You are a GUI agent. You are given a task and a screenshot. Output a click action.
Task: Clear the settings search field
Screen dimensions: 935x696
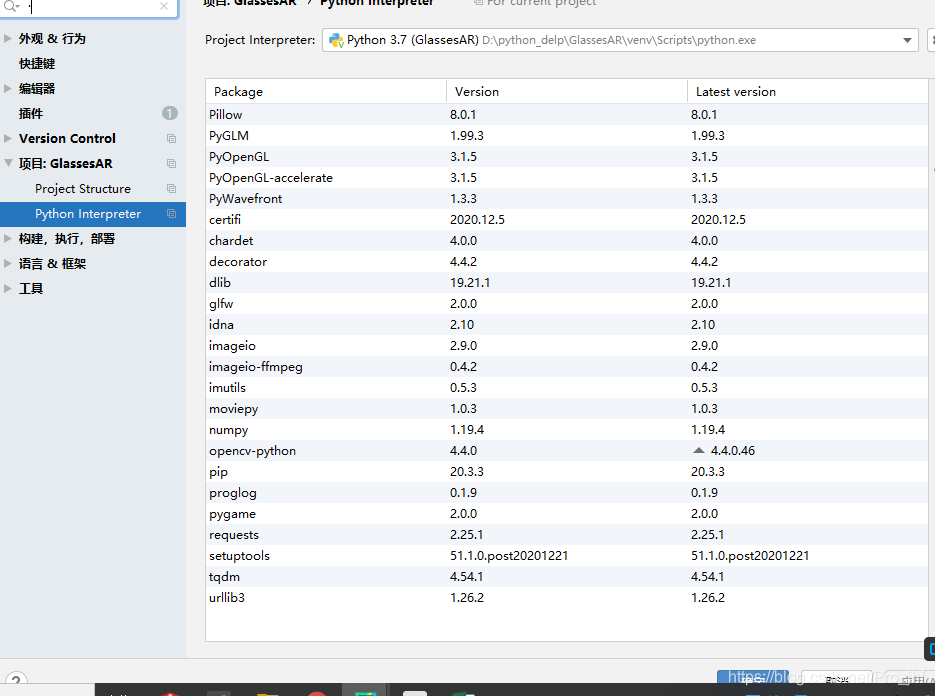click(164, 6)
